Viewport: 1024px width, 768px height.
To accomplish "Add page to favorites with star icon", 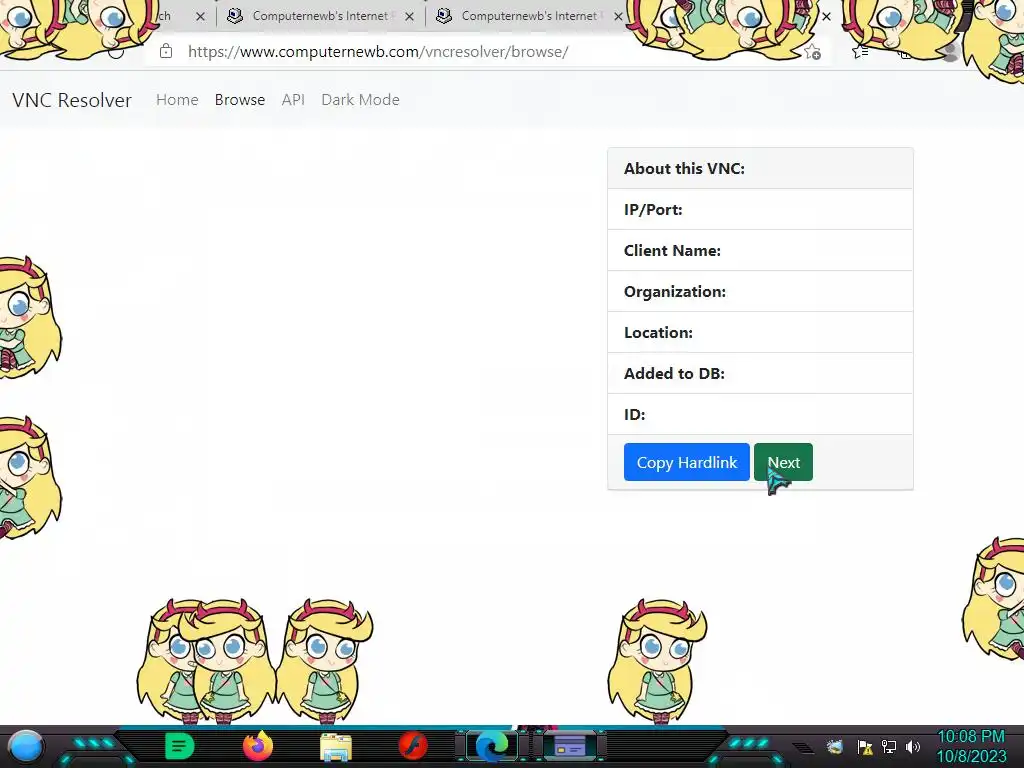I will coord(812,52).
